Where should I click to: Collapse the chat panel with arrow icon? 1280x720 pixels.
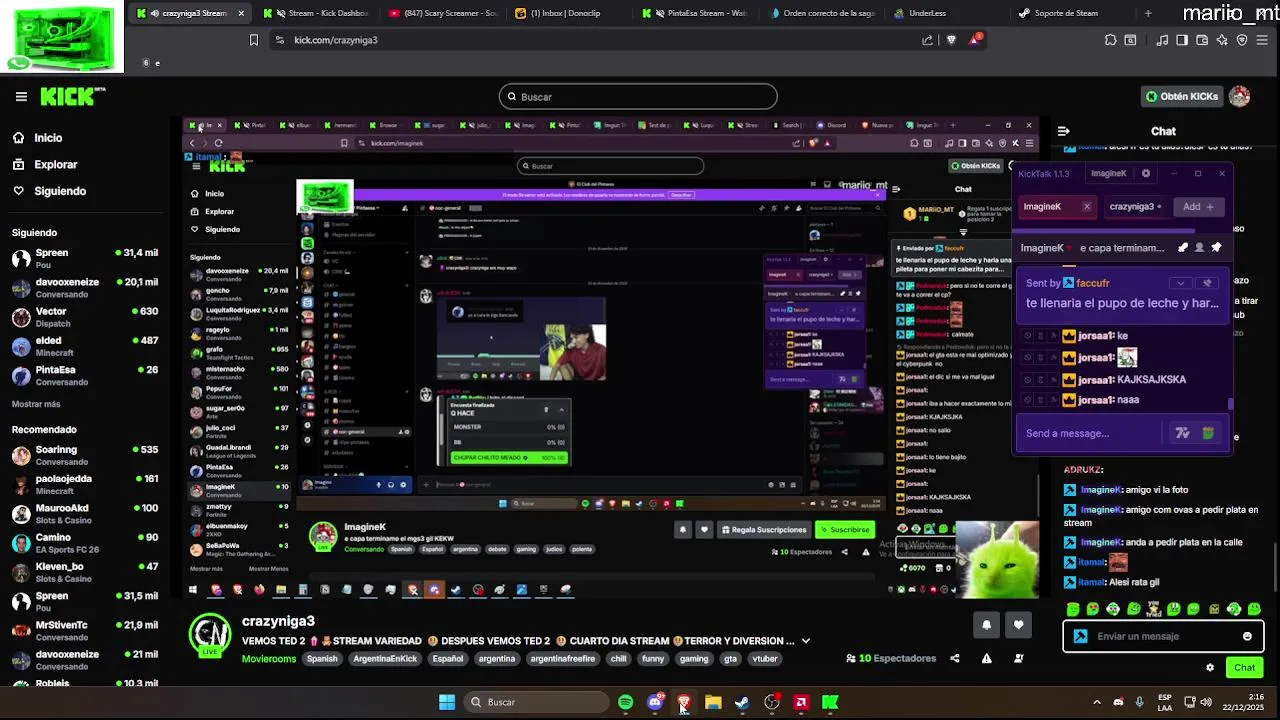click(x=1063, y=131)
